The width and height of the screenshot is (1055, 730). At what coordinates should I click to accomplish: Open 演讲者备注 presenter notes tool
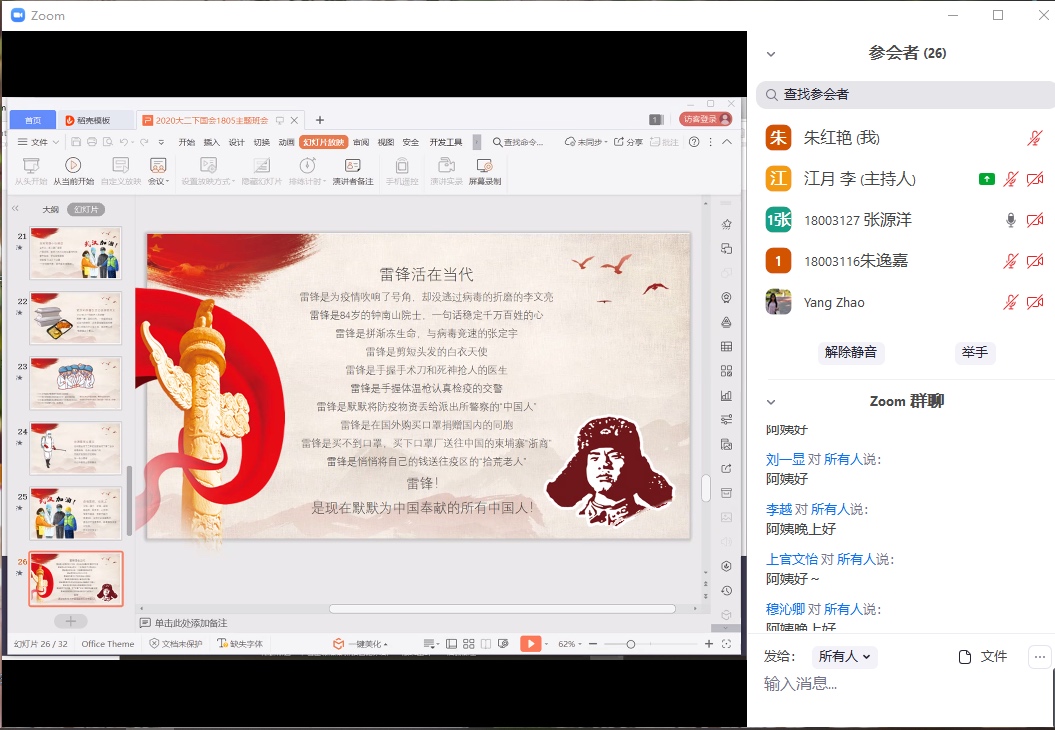pos(352,165)
